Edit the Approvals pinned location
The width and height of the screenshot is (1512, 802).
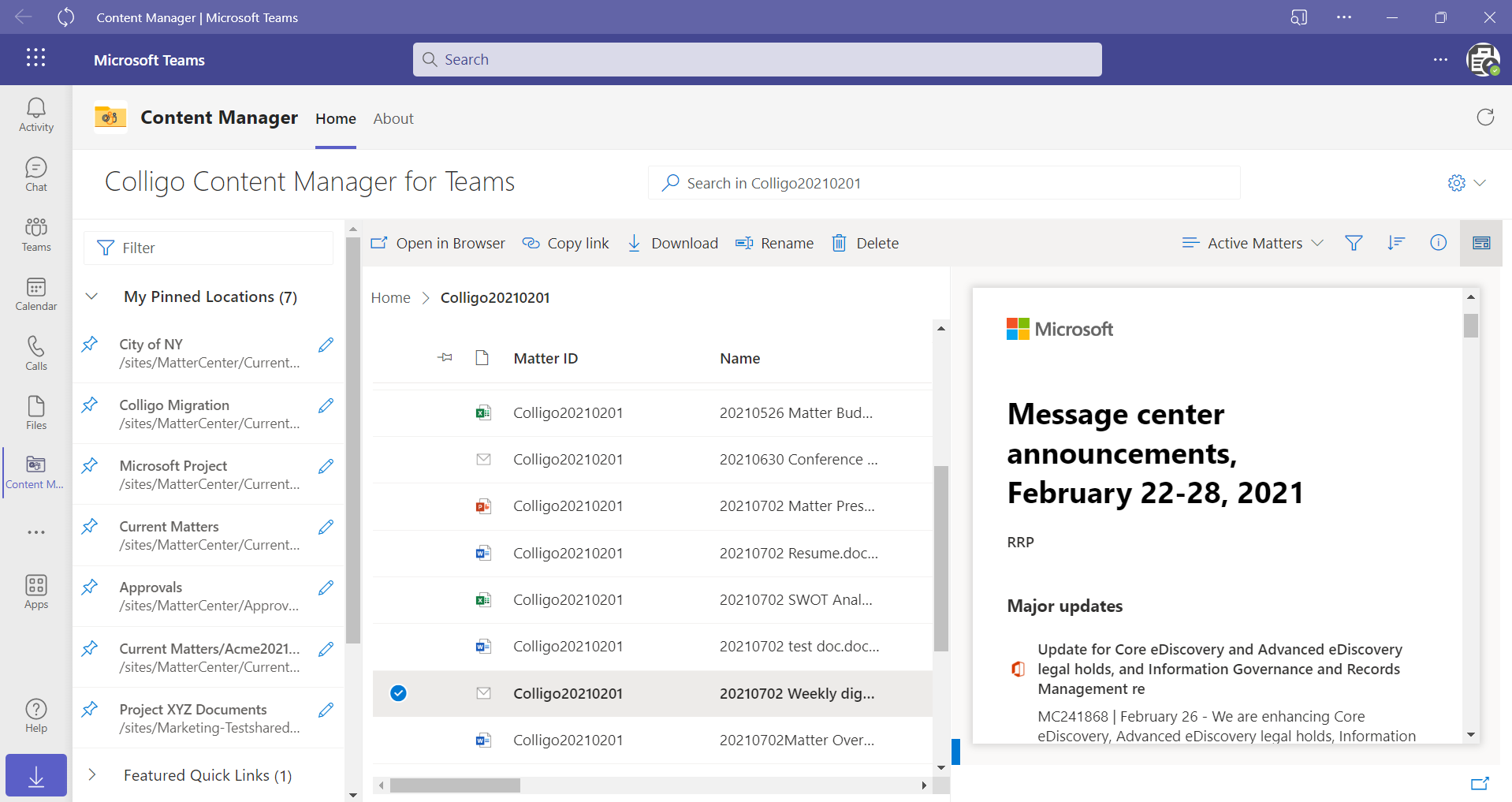click(326, 588)
